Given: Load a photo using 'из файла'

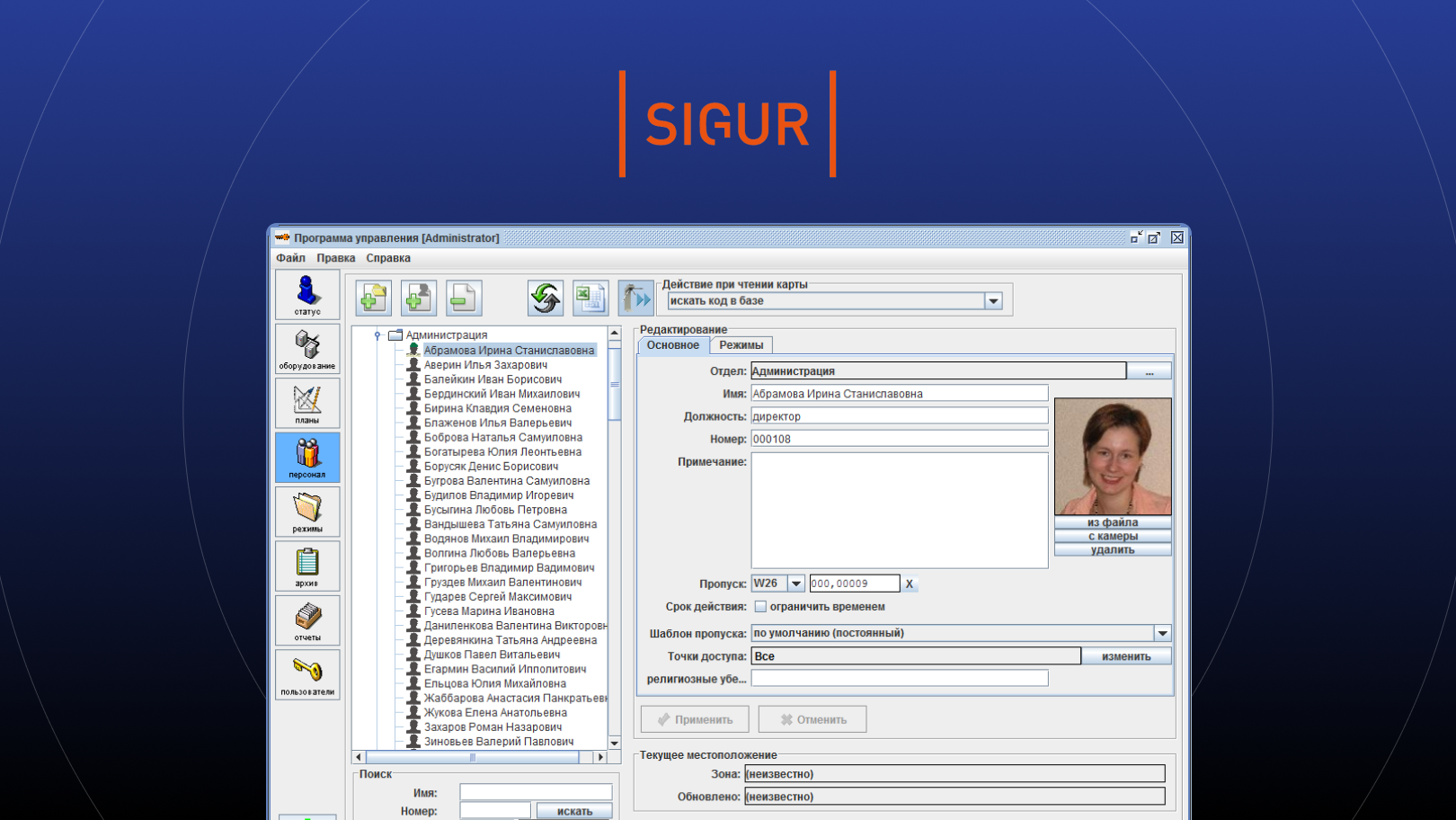Looking at the screenshot, I should point(1114,522).
